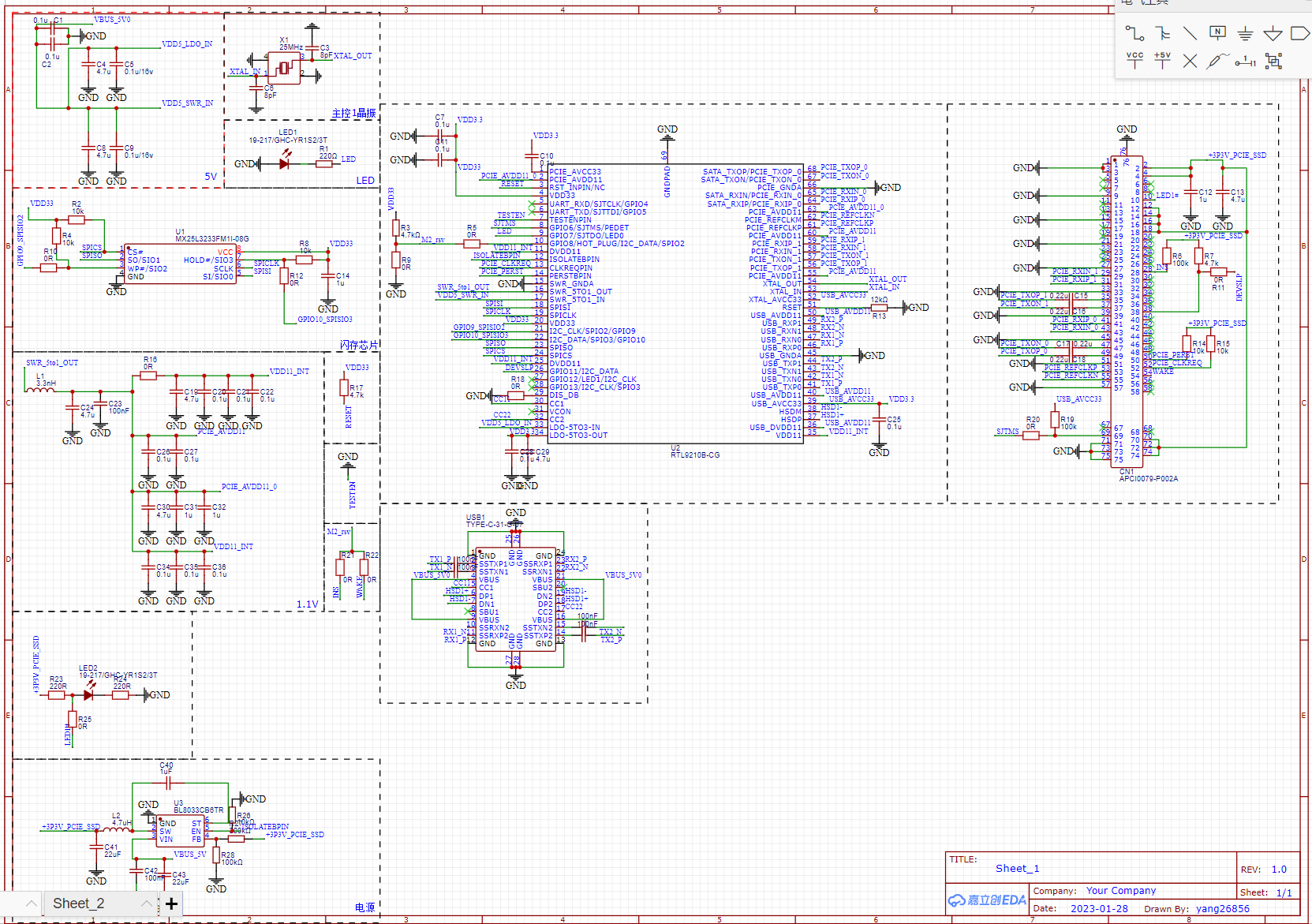Select the voltage probe tool
The height and width of the screenshot is (924, 1312).
[x=1217, y=61]
